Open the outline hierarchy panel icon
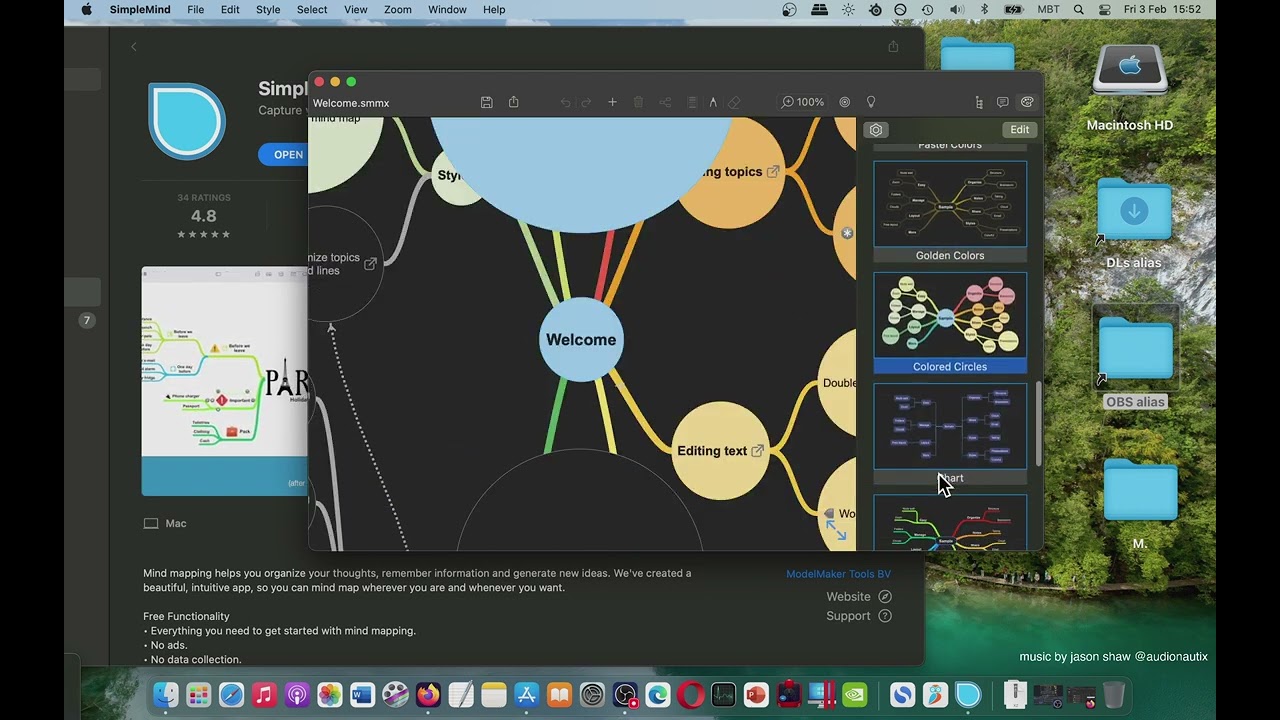The height and width of the screenshot is (720, 1280). [x=979, y=102]
